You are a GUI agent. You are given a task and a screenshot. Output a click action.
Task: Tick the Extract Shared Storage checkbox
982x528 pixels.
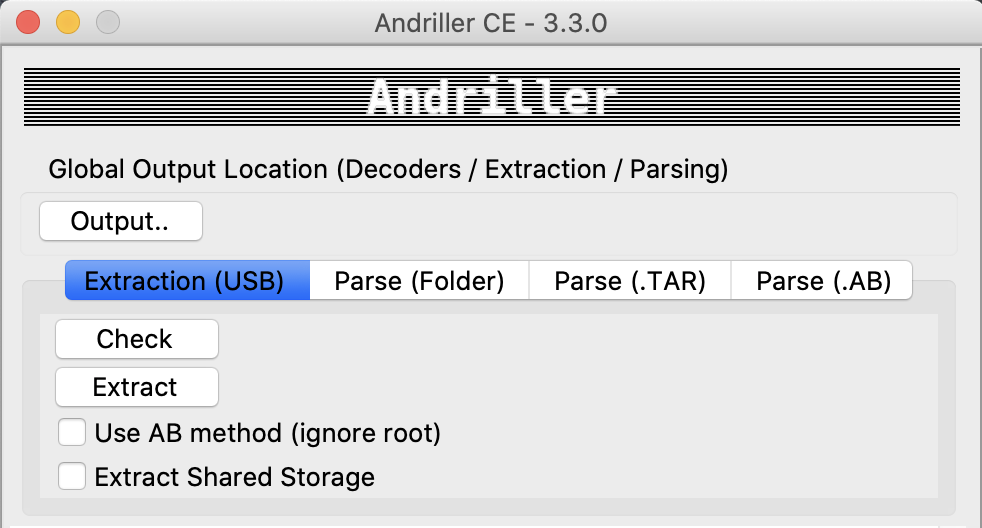point(72,477)
